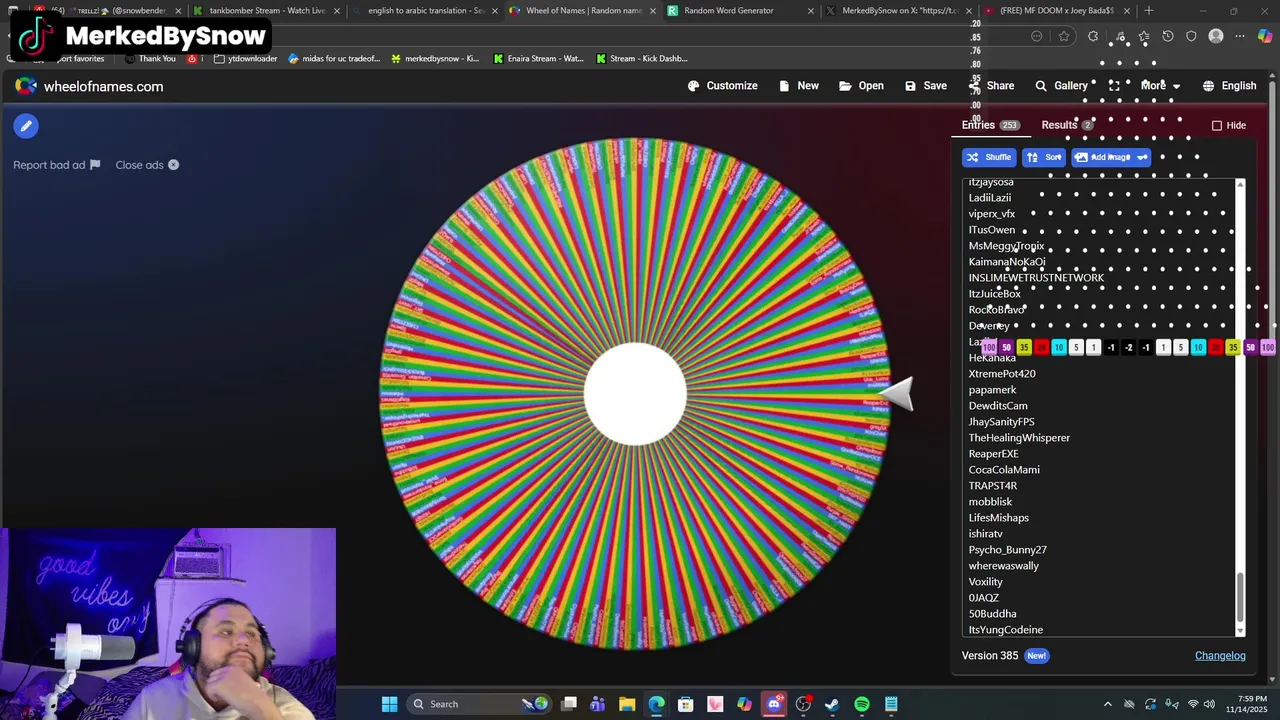
Task: Switch to the Results tab
Action: [1067, 125]
